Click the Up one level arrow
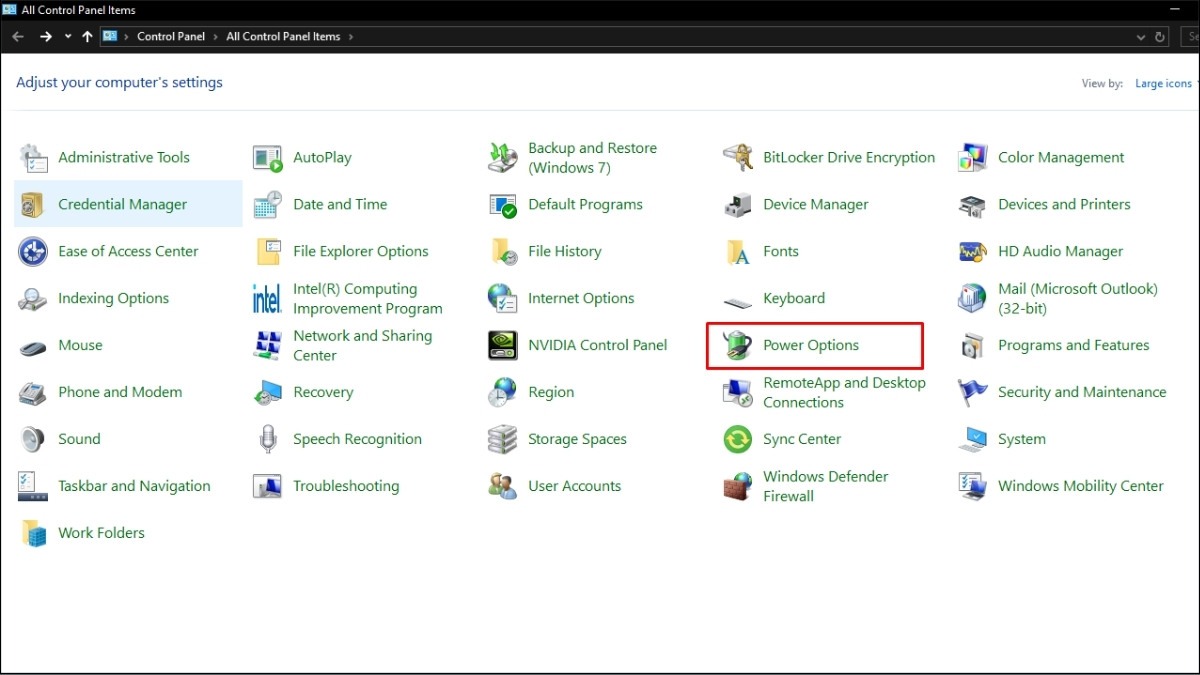The height and width of the screenshot is (675, 1200). point(87,37)
